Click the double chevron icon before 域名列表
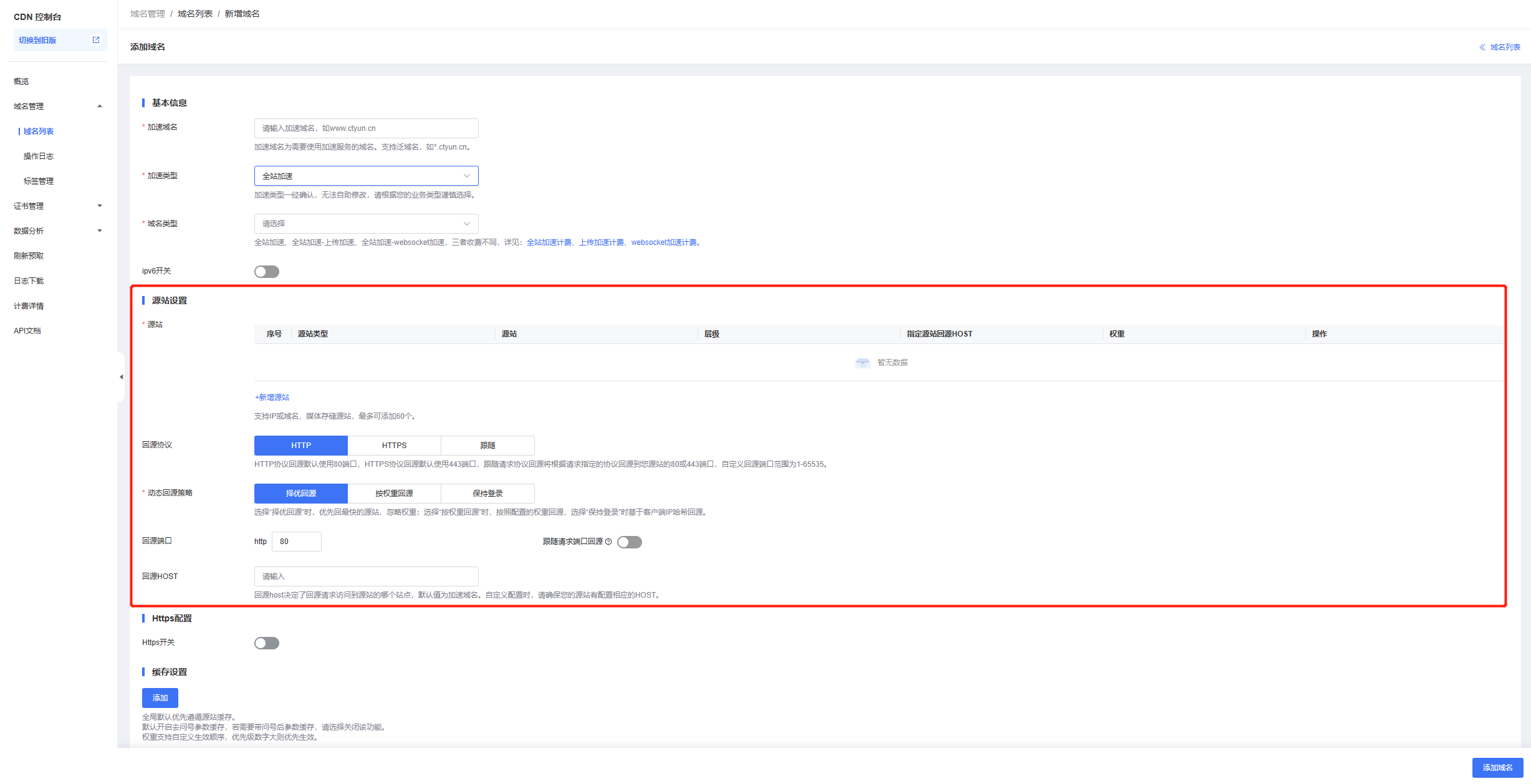Viewport: 1531px width, 784px height. [x=1482, y=47]
